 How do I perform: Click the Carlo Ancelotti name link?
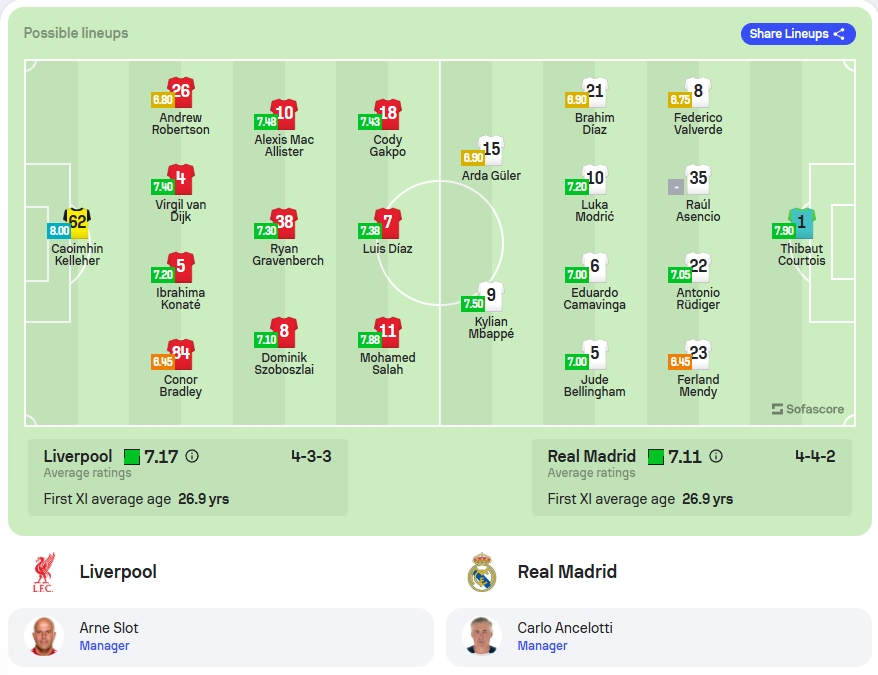coord(564,628)
